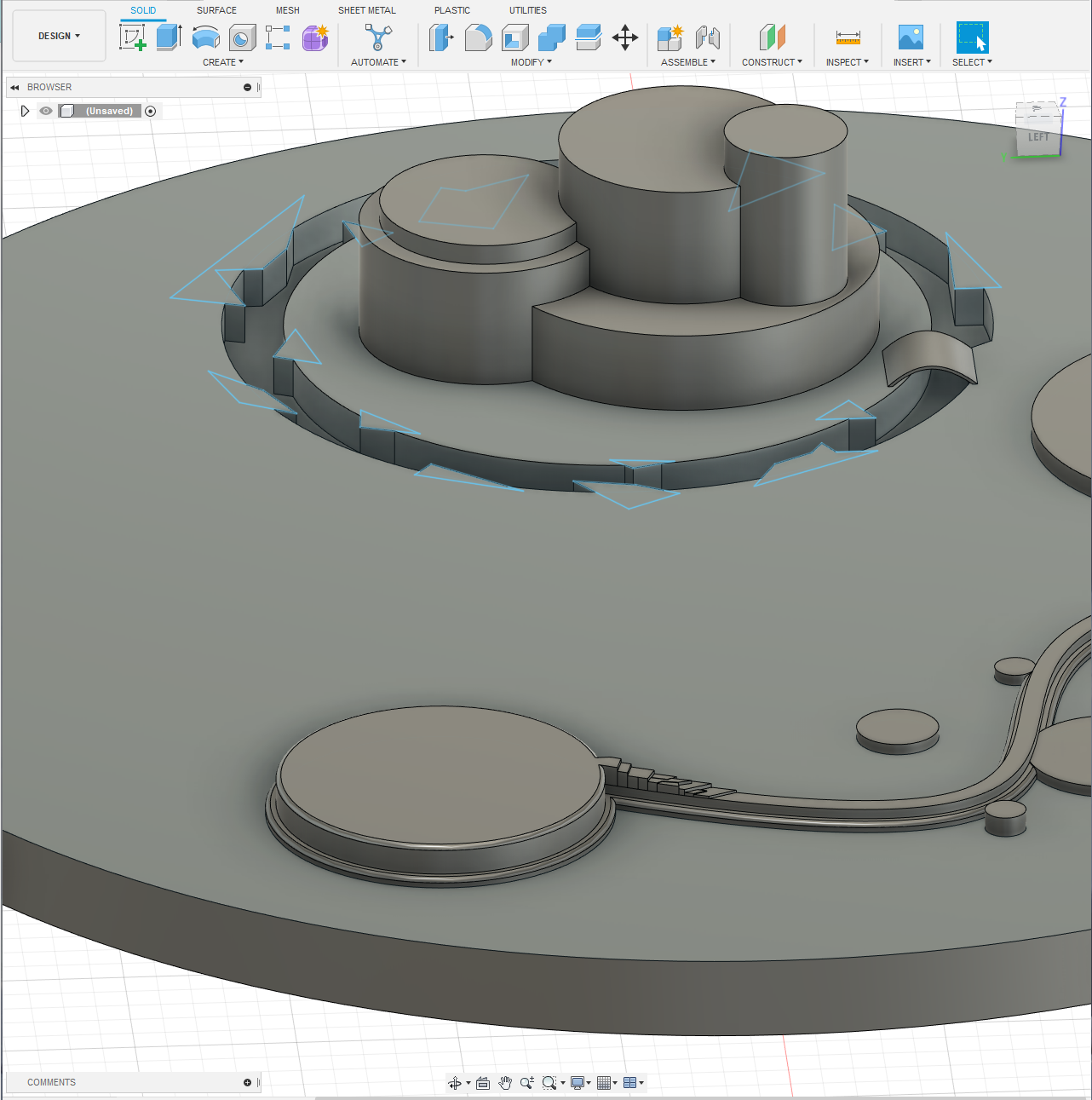Image resolution: width=1092 pixels, height=1100 pixels.
Task: Expand the Comments panel plus button
Action: pyautogui.click(x=247, y=1082)
